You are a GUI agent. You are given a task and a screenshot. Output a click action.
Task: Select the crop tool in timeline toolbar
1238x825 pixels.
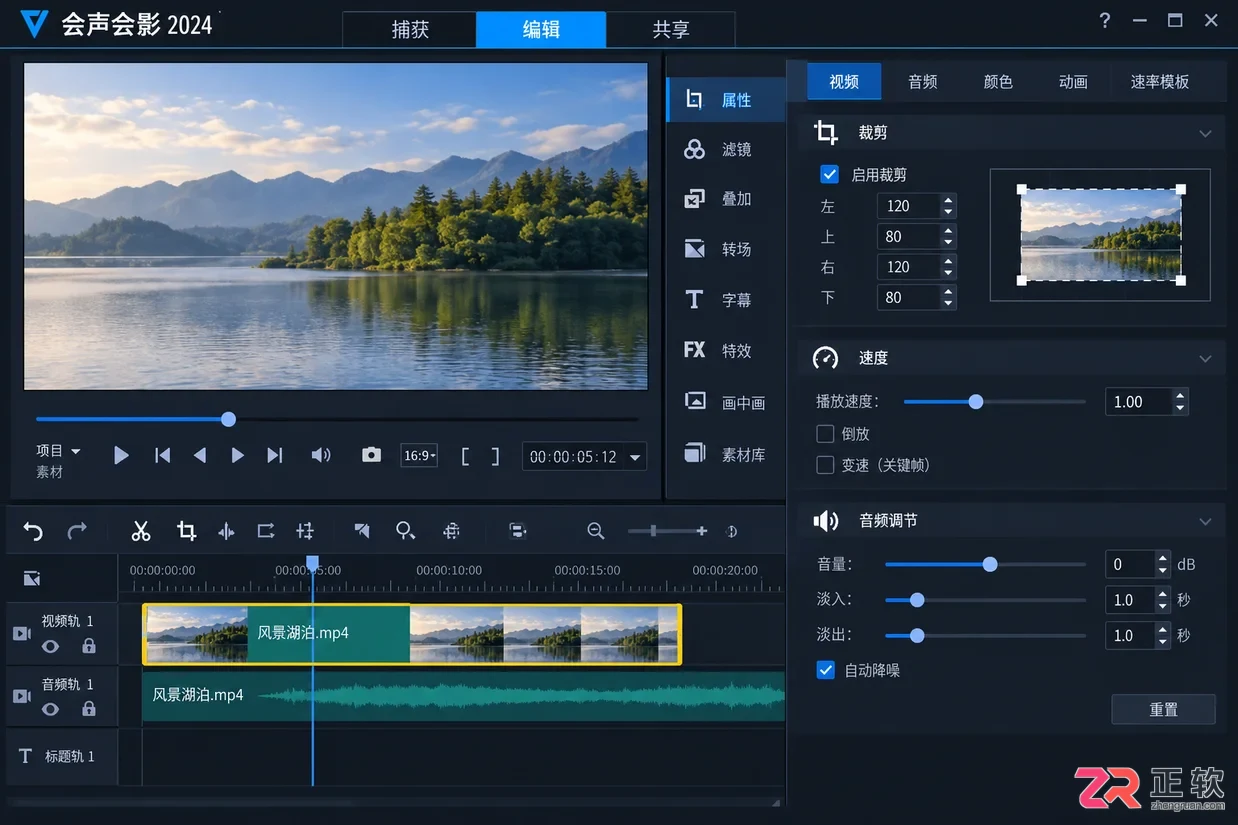click(x=186, y=531)
